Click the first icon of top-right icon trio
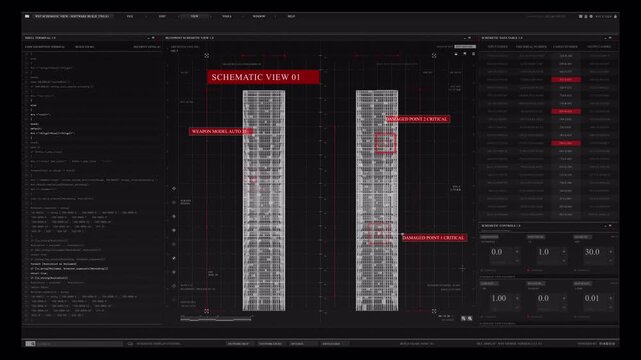The image size is (641, 360). (580, 16)
